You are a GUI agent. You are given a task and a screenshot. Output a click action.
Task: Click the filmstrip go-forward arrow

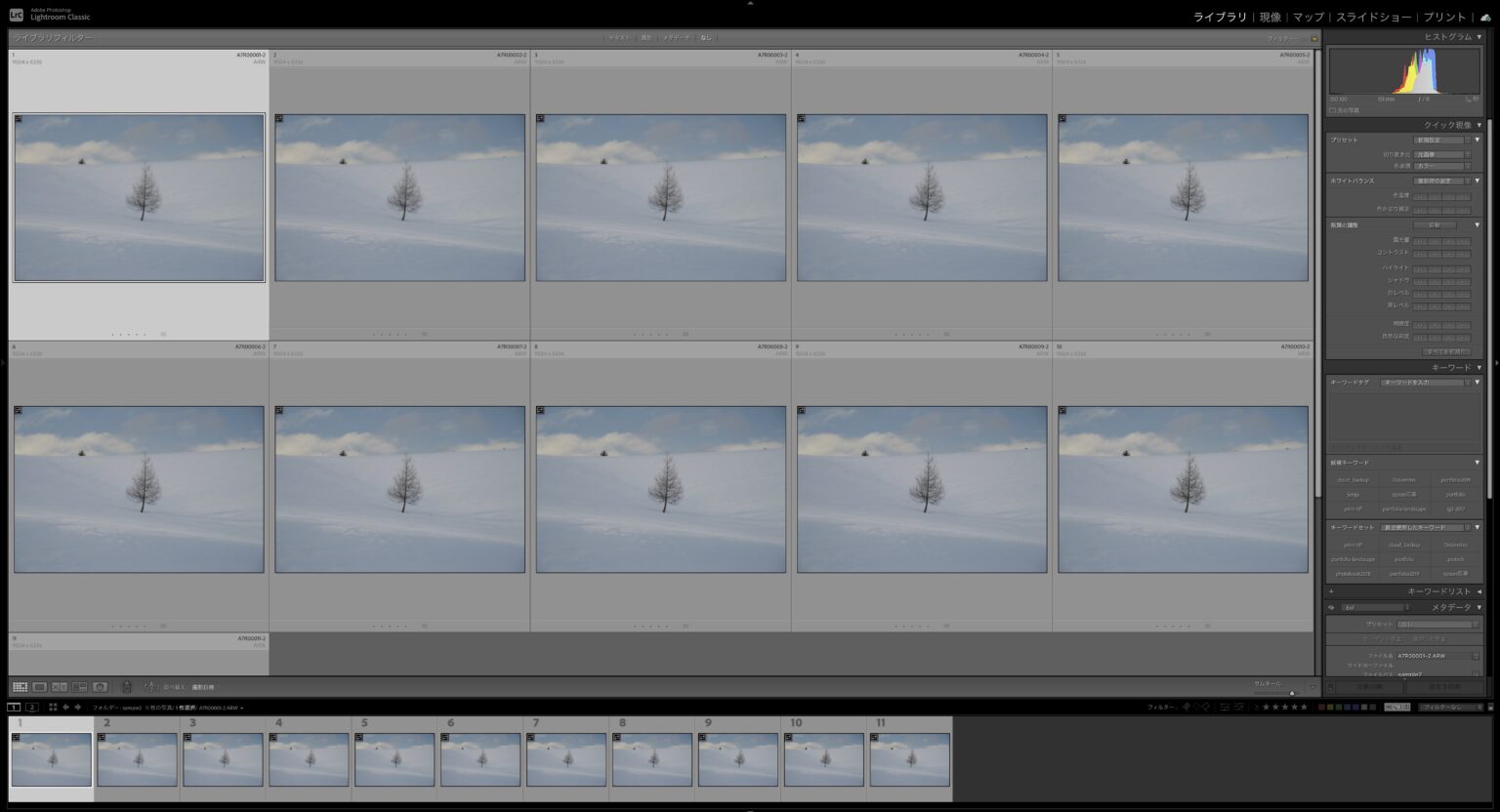point(78,708)
